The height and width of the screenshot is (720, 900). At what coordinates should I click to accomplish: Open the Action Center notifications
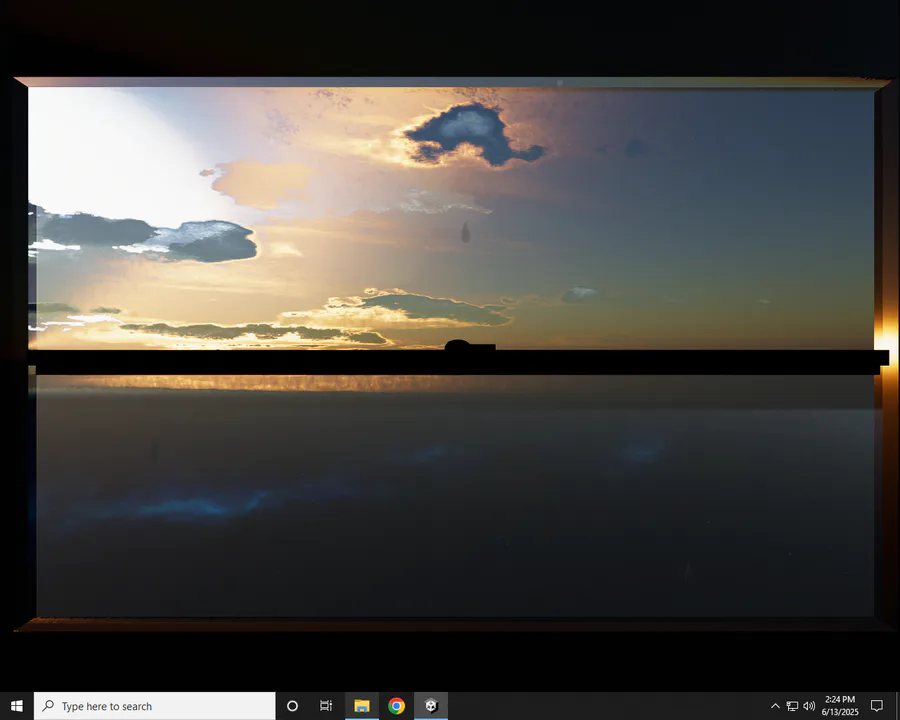click(x=876, y=706)
